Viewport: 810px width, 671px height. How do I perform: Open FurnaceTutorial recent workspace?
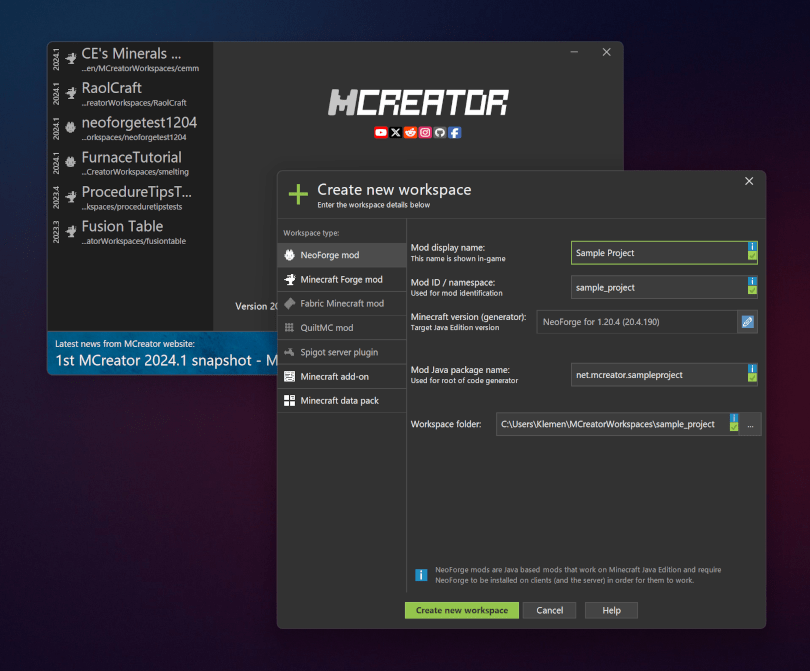[x=130, y=164]
